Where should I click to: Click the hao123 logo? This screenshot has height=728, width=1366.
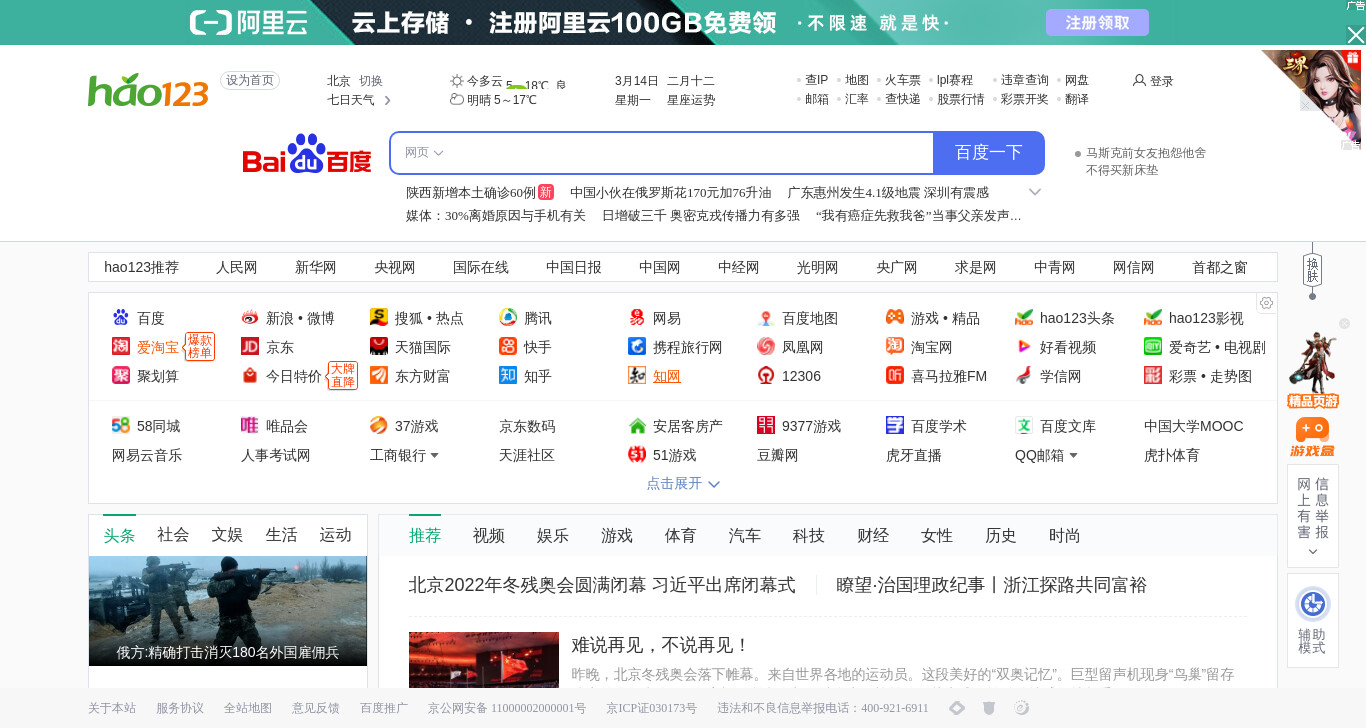(148, 90)
